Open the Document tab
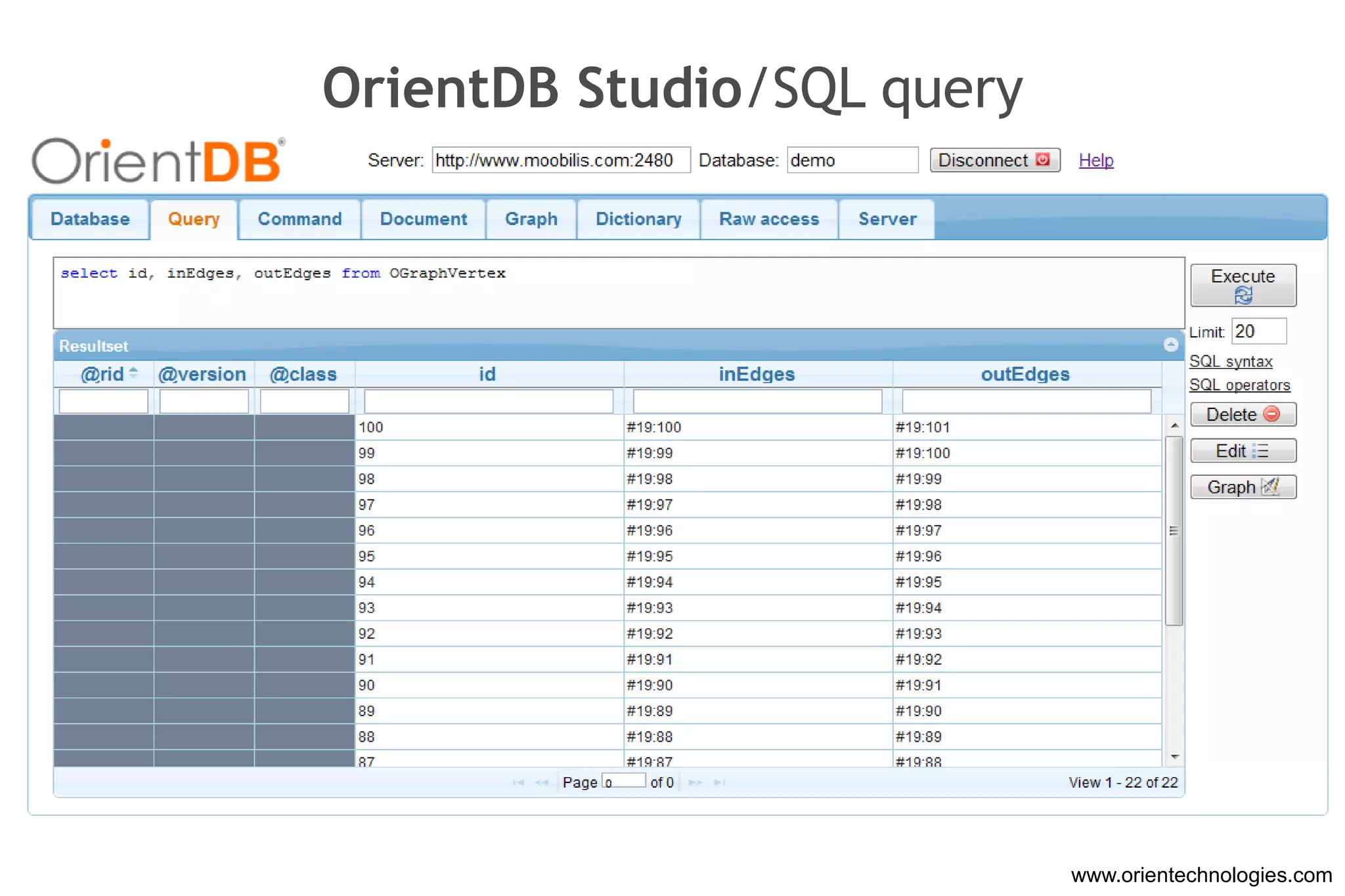The width and height of the screenshot is (1345, 896). point(424,219)
